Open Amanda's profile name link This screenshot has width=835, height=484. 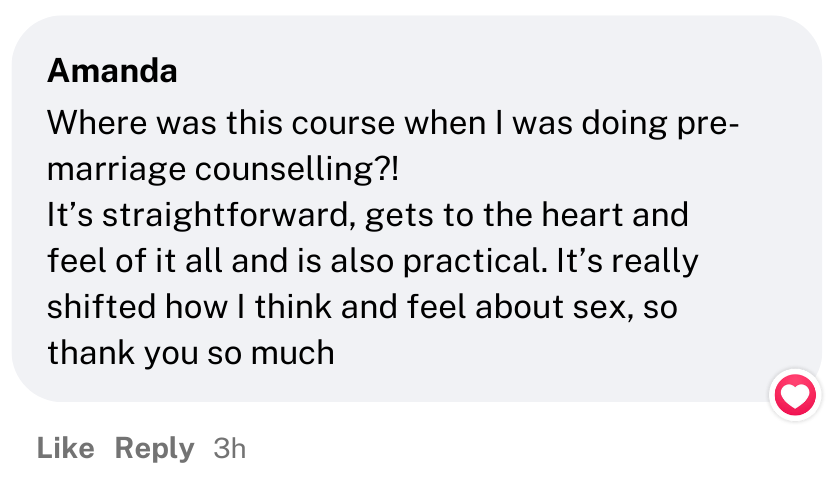pos(112,71)
